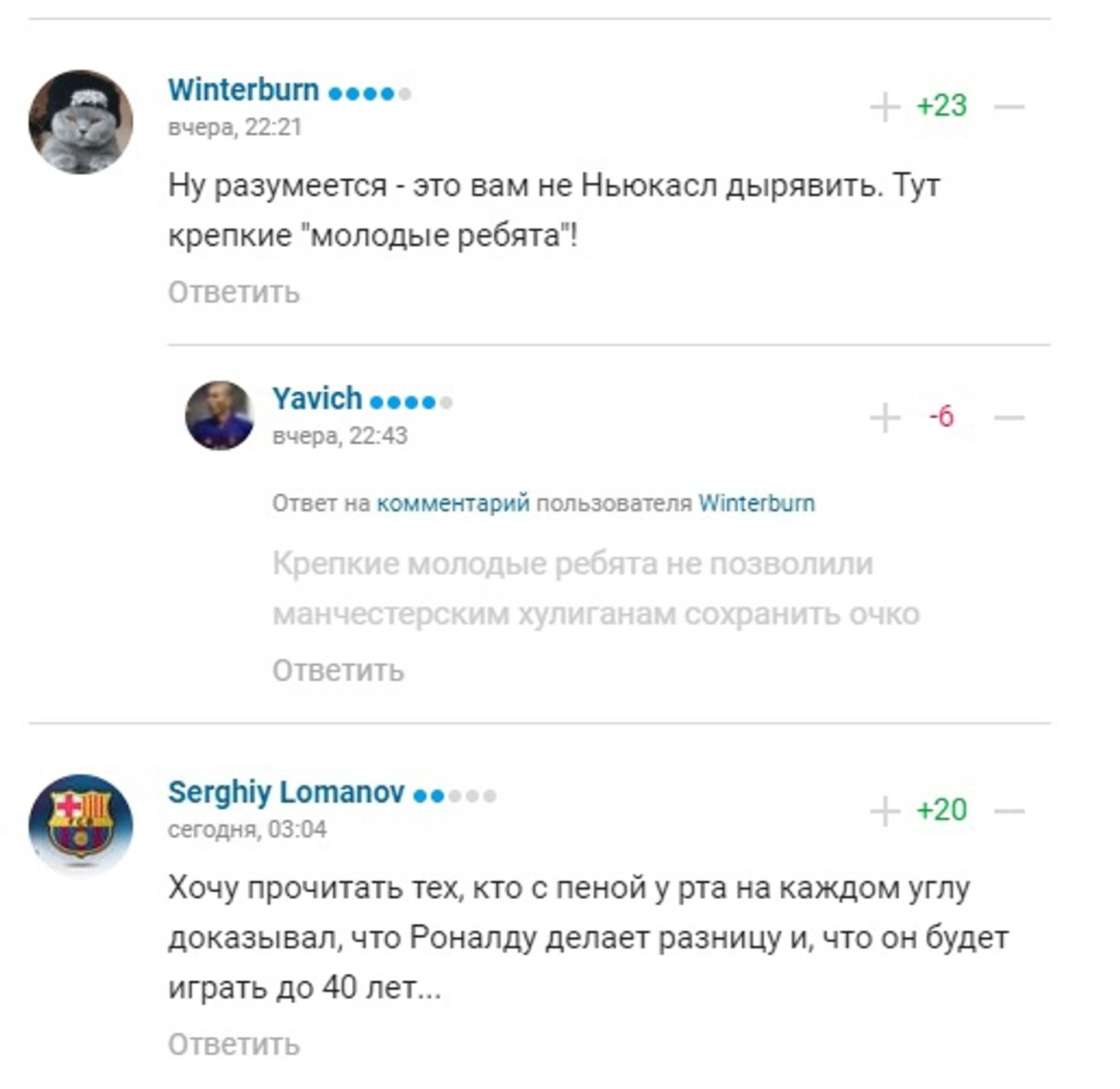
Task: Open Yavich's user profile link
Action: [317, 399]
